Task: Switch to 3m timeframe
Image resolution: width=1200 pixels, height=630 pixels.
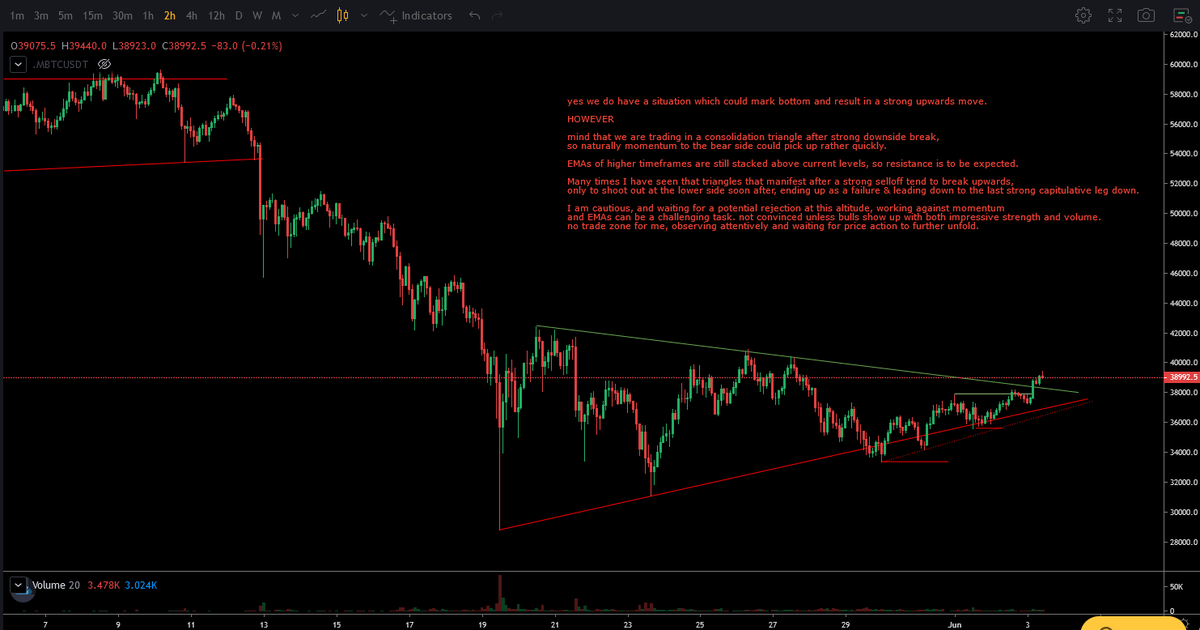Action: (40, 15)
